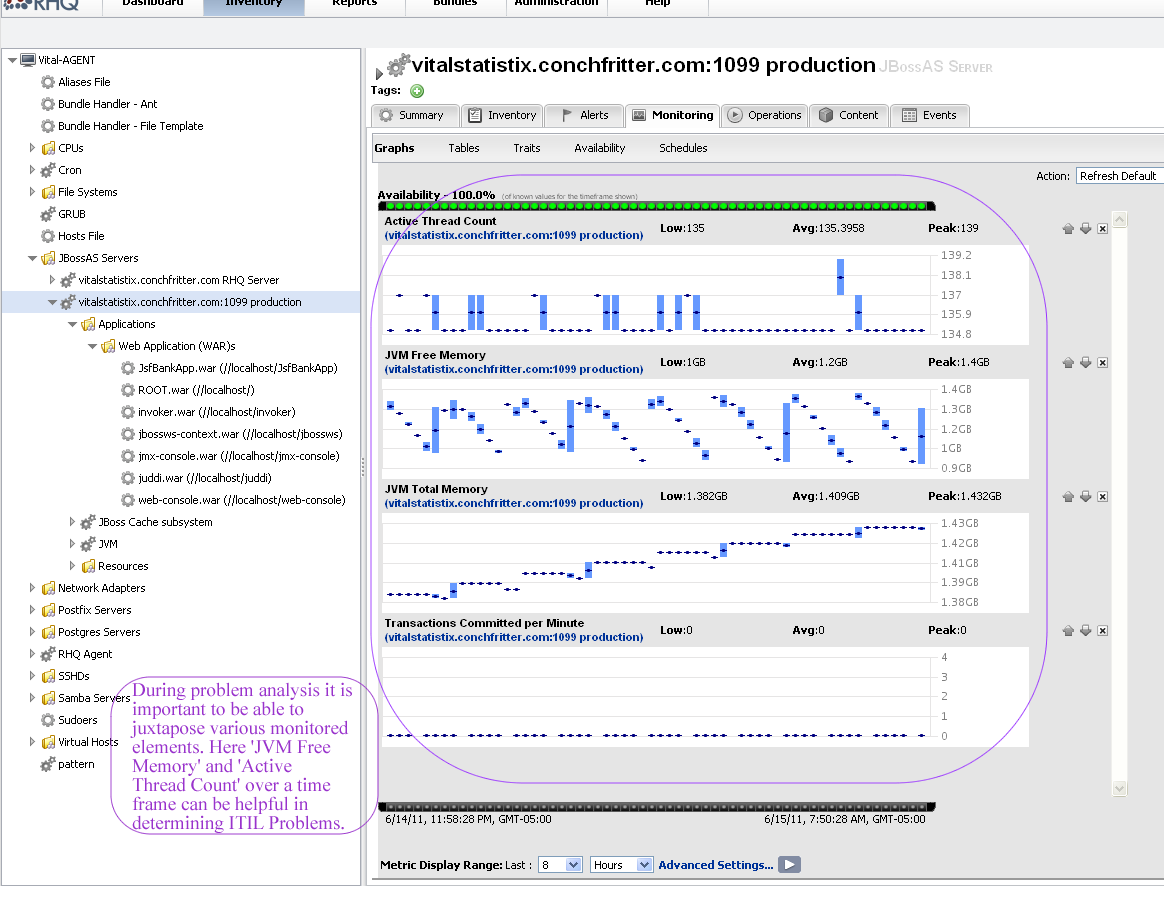Collapse the JBossAS Servers node
This screenshot has height=904, width=1164.
click(x=32, y=258)
